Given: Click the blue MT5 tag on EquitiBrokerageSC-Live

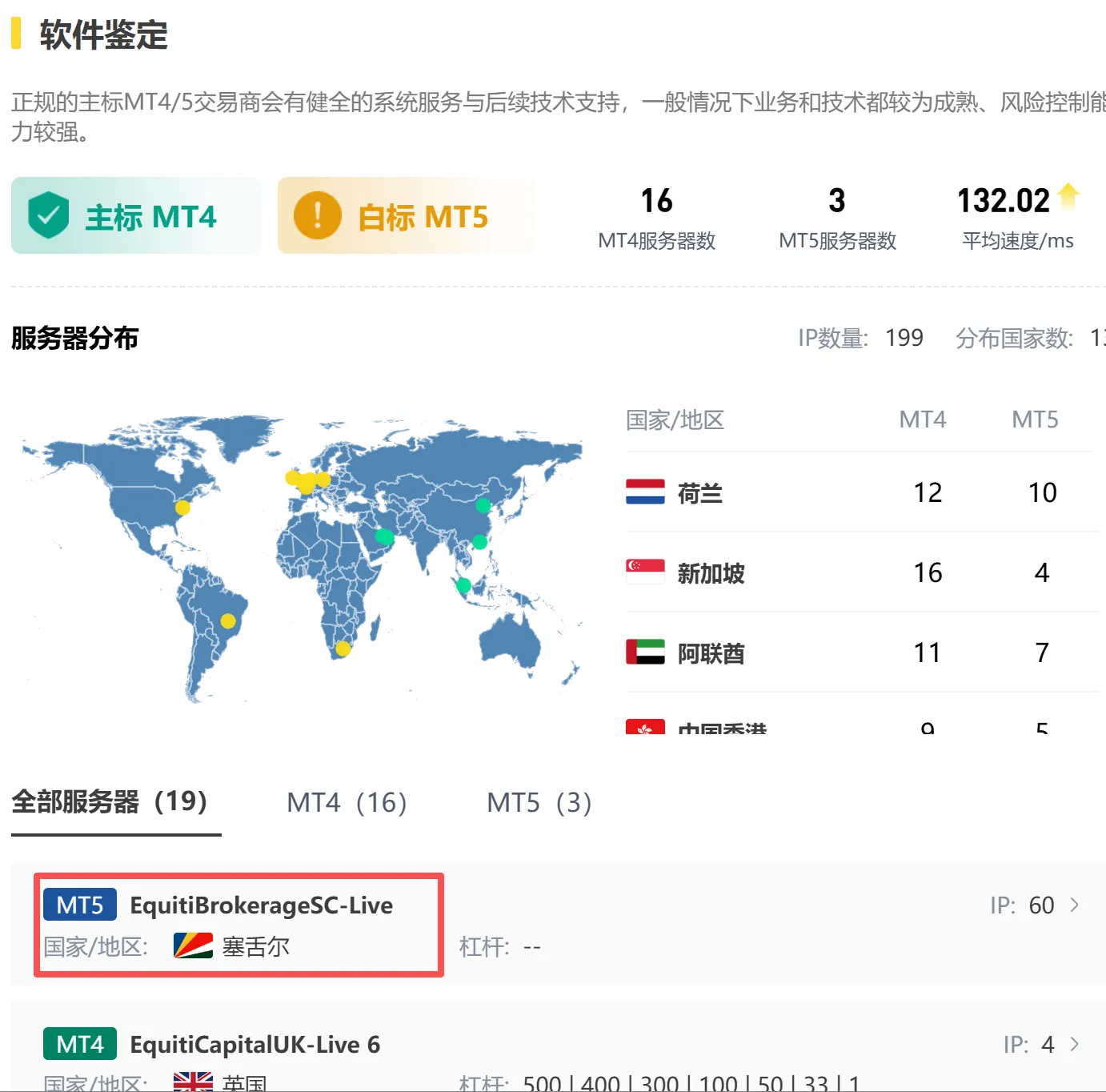Looking at the screenshot, I should 80,905.
